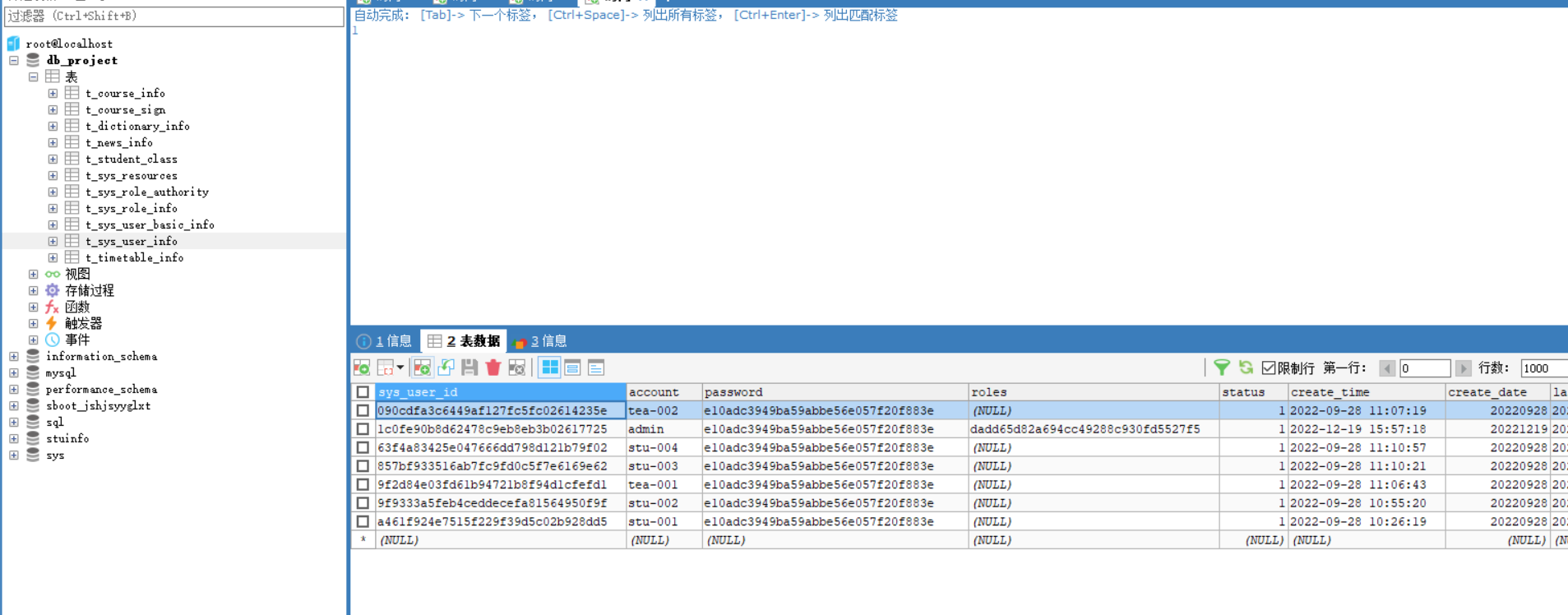
Task: Sort by the account column header
Action: (664, 392)
